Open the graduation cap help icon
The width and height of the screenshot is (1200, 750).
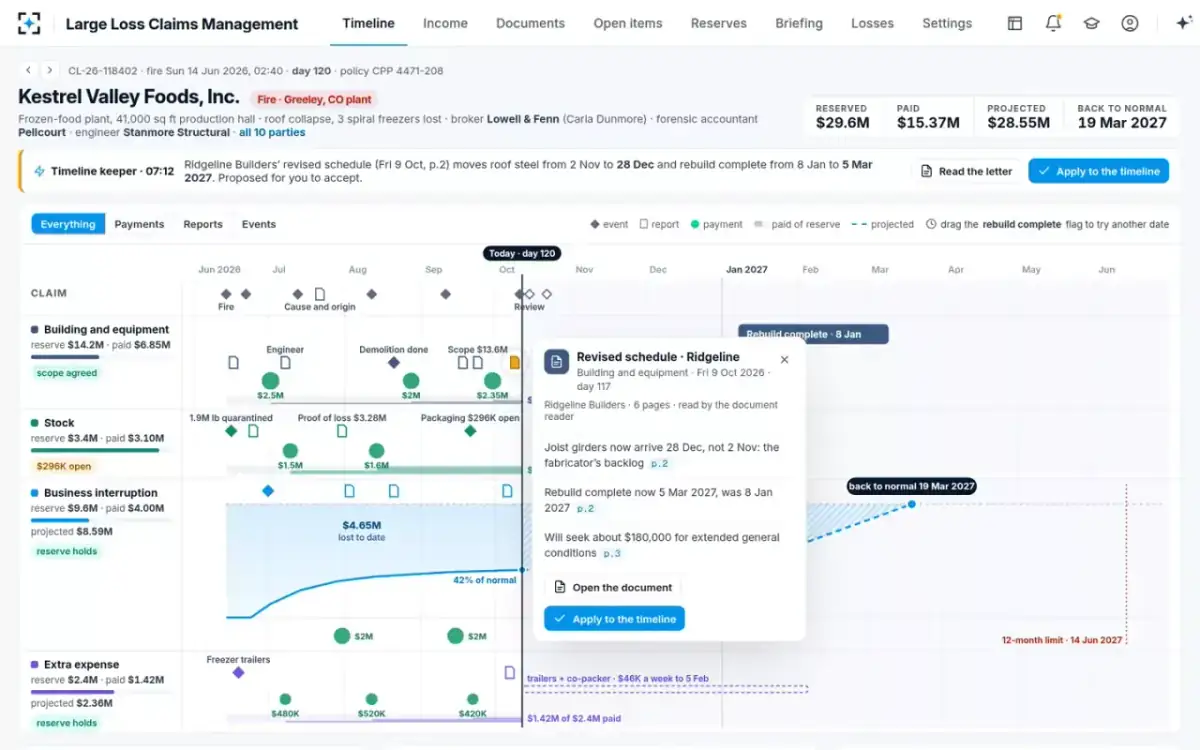(x=1091, y=23)
